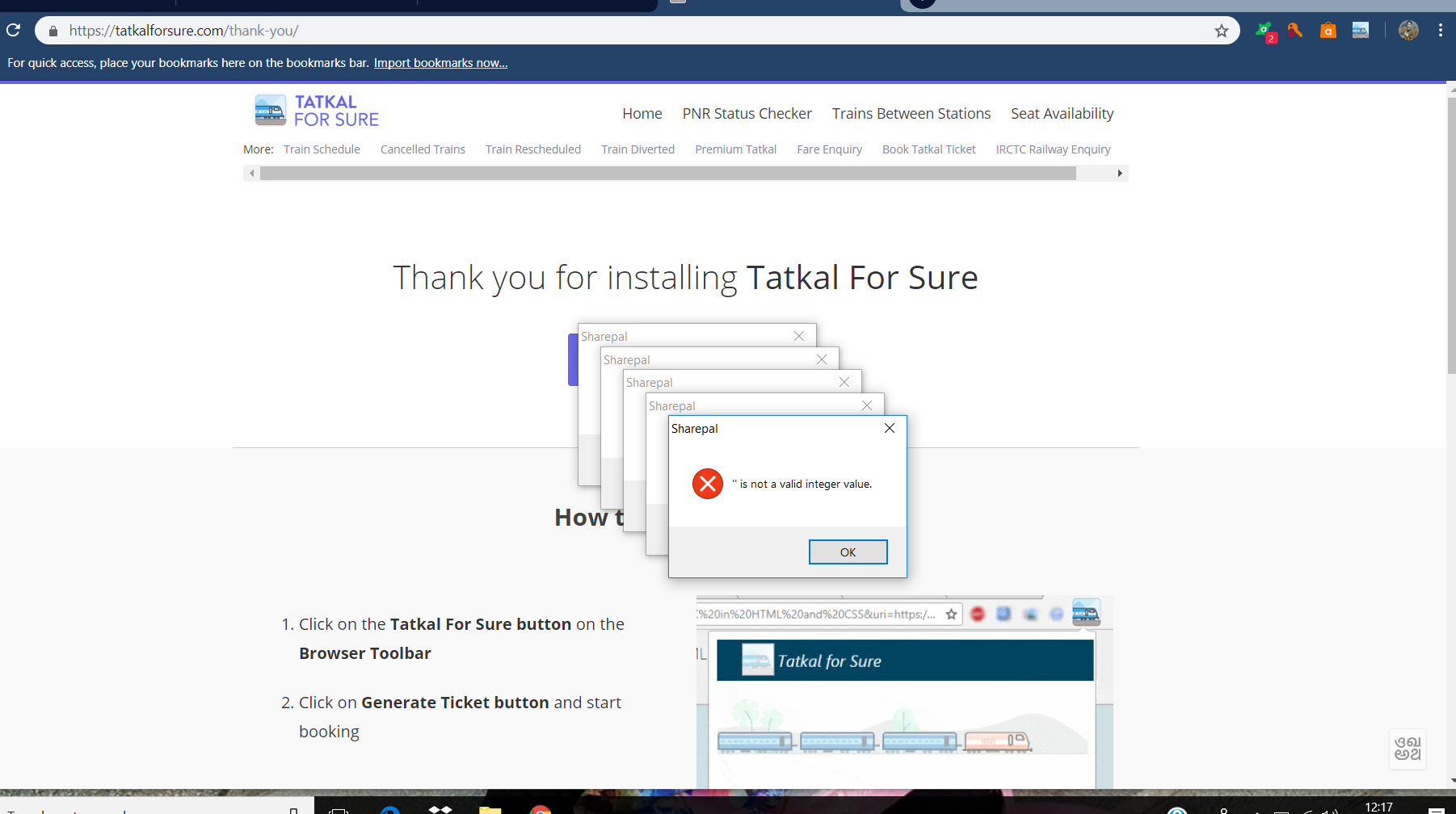The height and width of the screenshot is (814, 1456).
Task: Bookmark this page with the star icon
Action: tap(1221, 31)
